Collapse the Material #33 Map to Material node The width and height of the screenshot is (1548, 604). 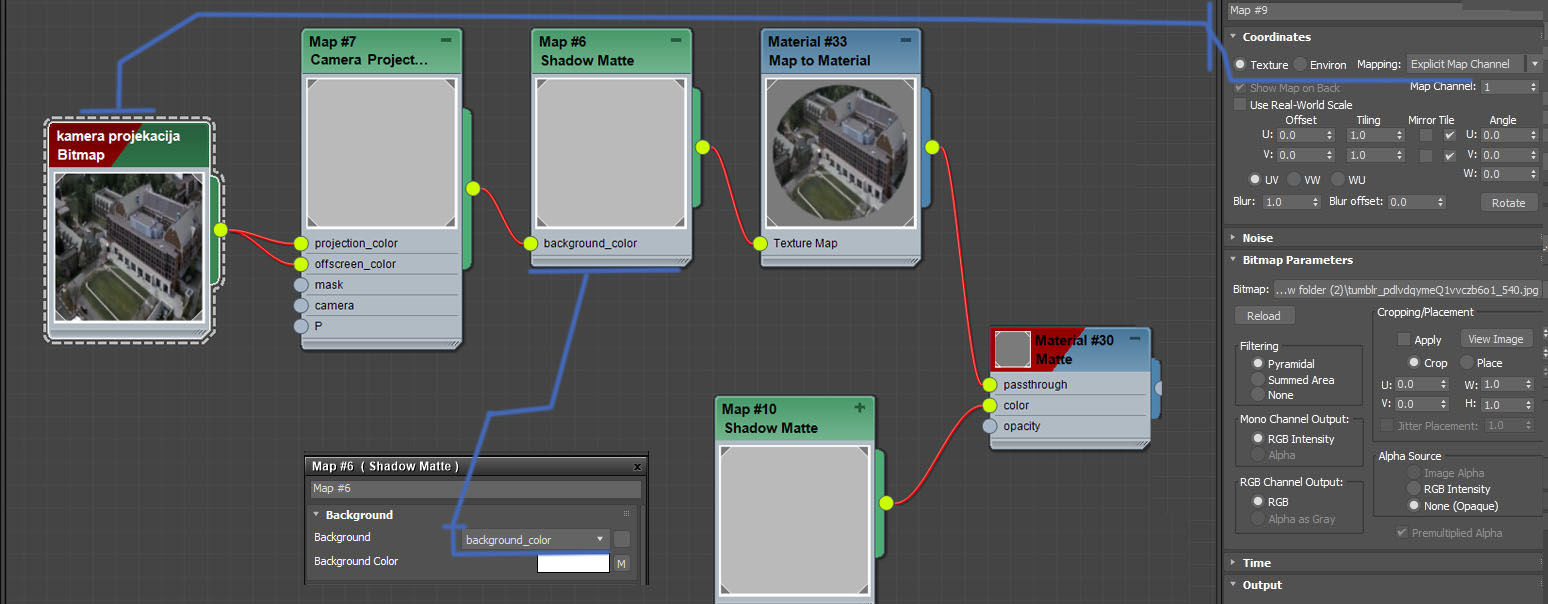coord(906,41)
